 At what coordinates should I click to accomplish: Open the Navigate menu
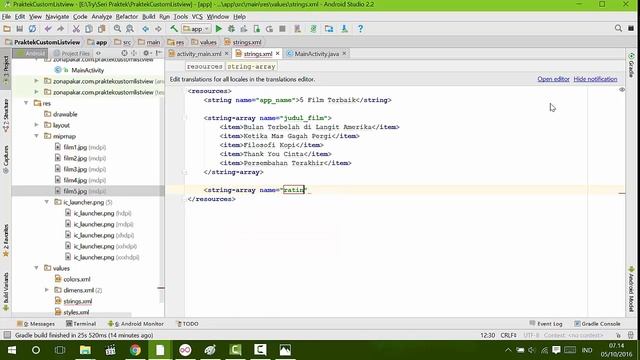[57, 17]
